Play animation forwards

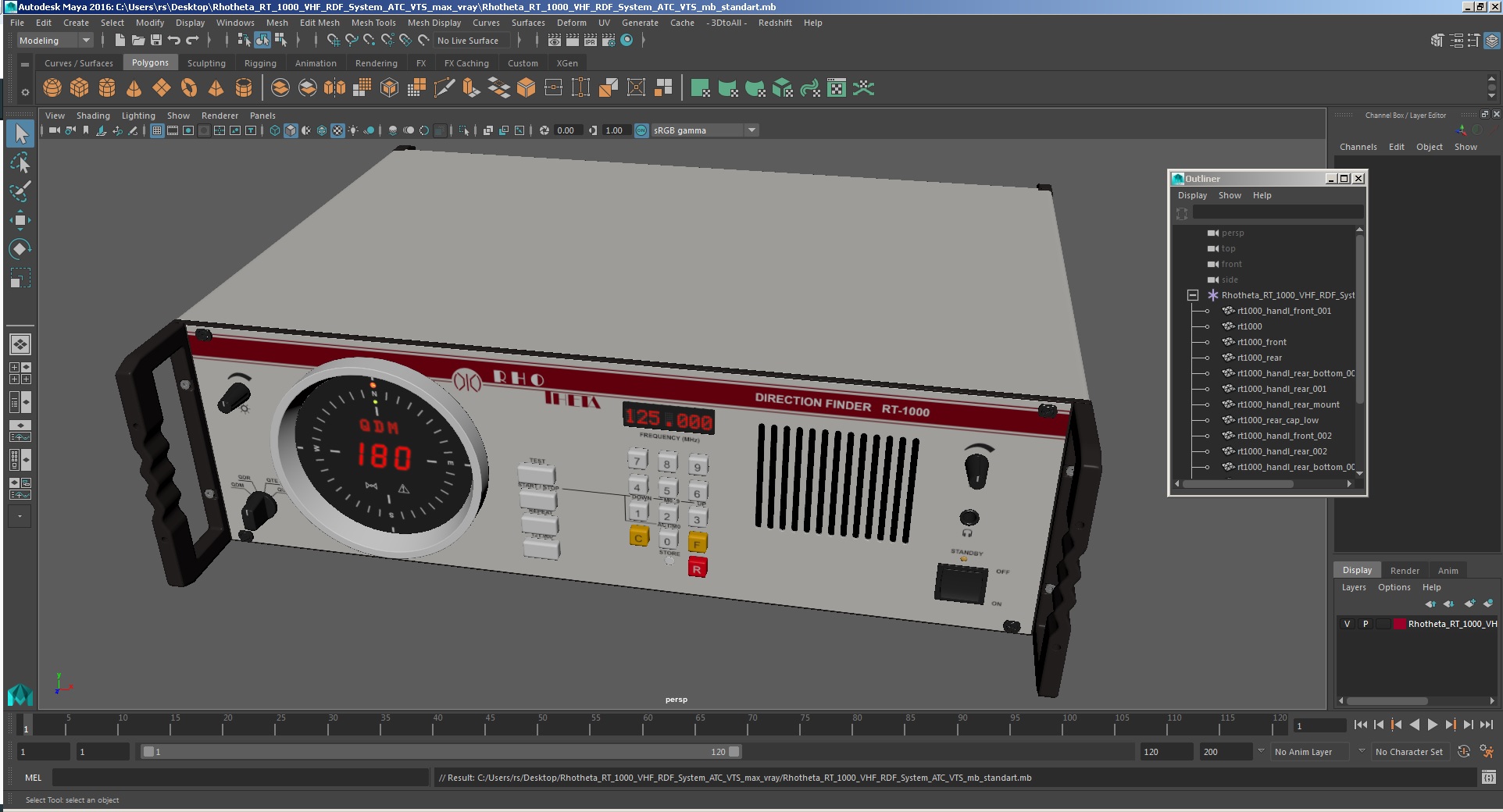click(x=1433, y=725)
